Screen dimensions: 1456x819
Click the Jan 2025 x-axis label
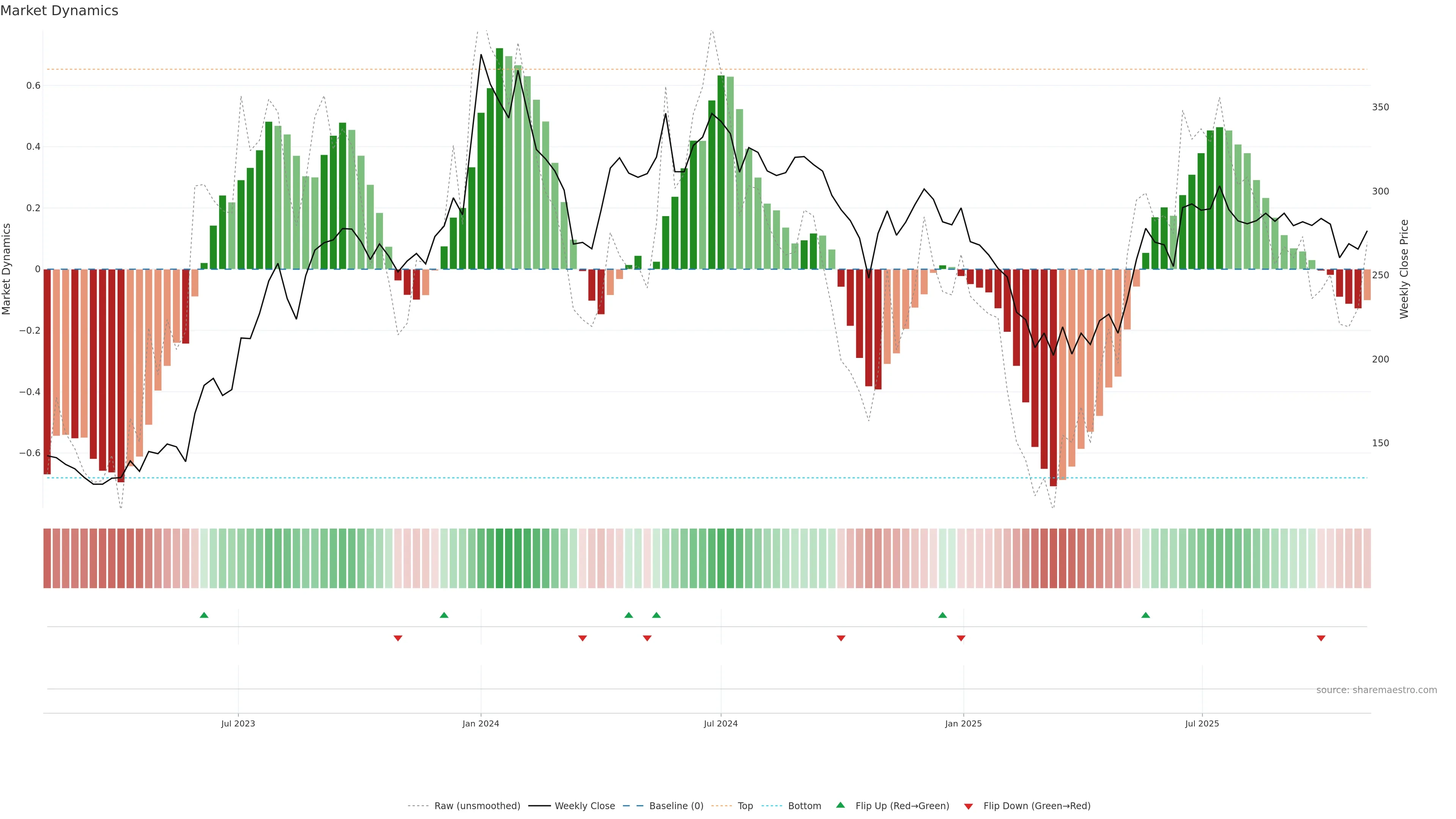(963, 723)
